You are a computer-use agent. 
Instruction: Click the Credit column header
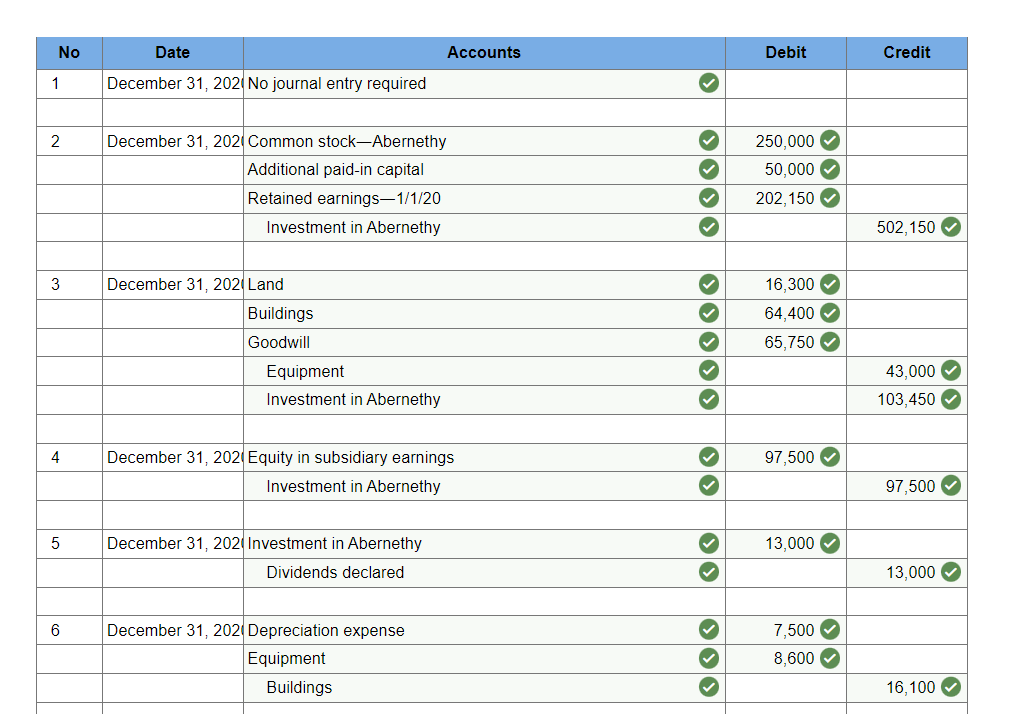click(907, 53)
